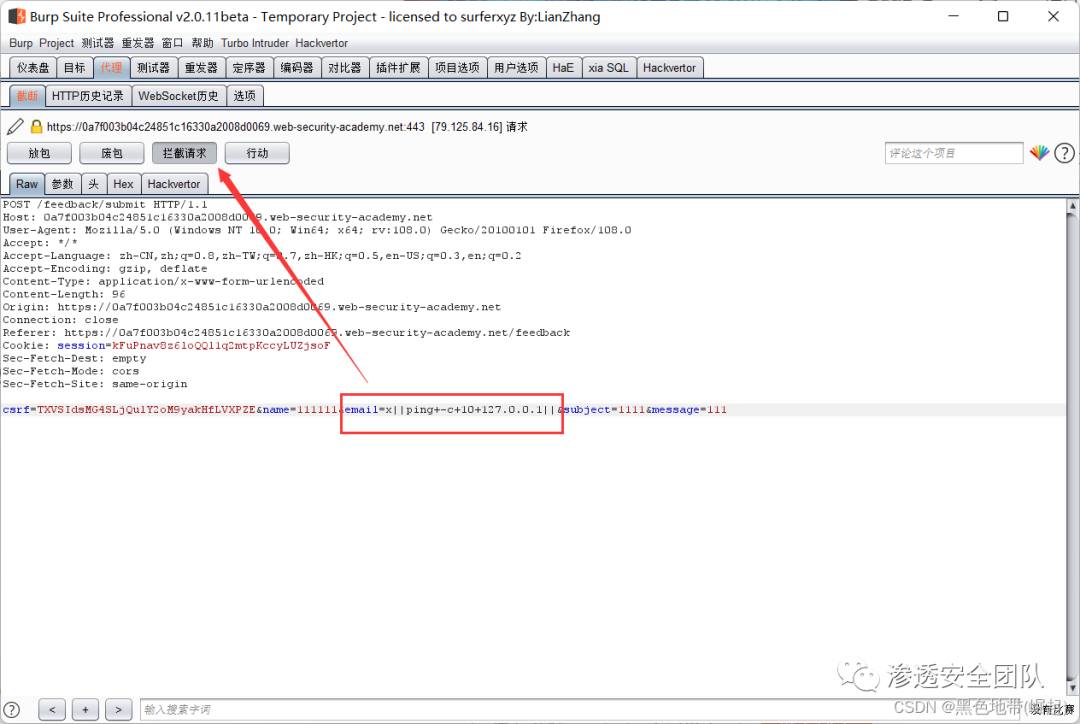Viewport: 1080px width, 724px height.
Task: Open the highlight color picker icon
Action: pyautogui.click(x=1039, y=153)
